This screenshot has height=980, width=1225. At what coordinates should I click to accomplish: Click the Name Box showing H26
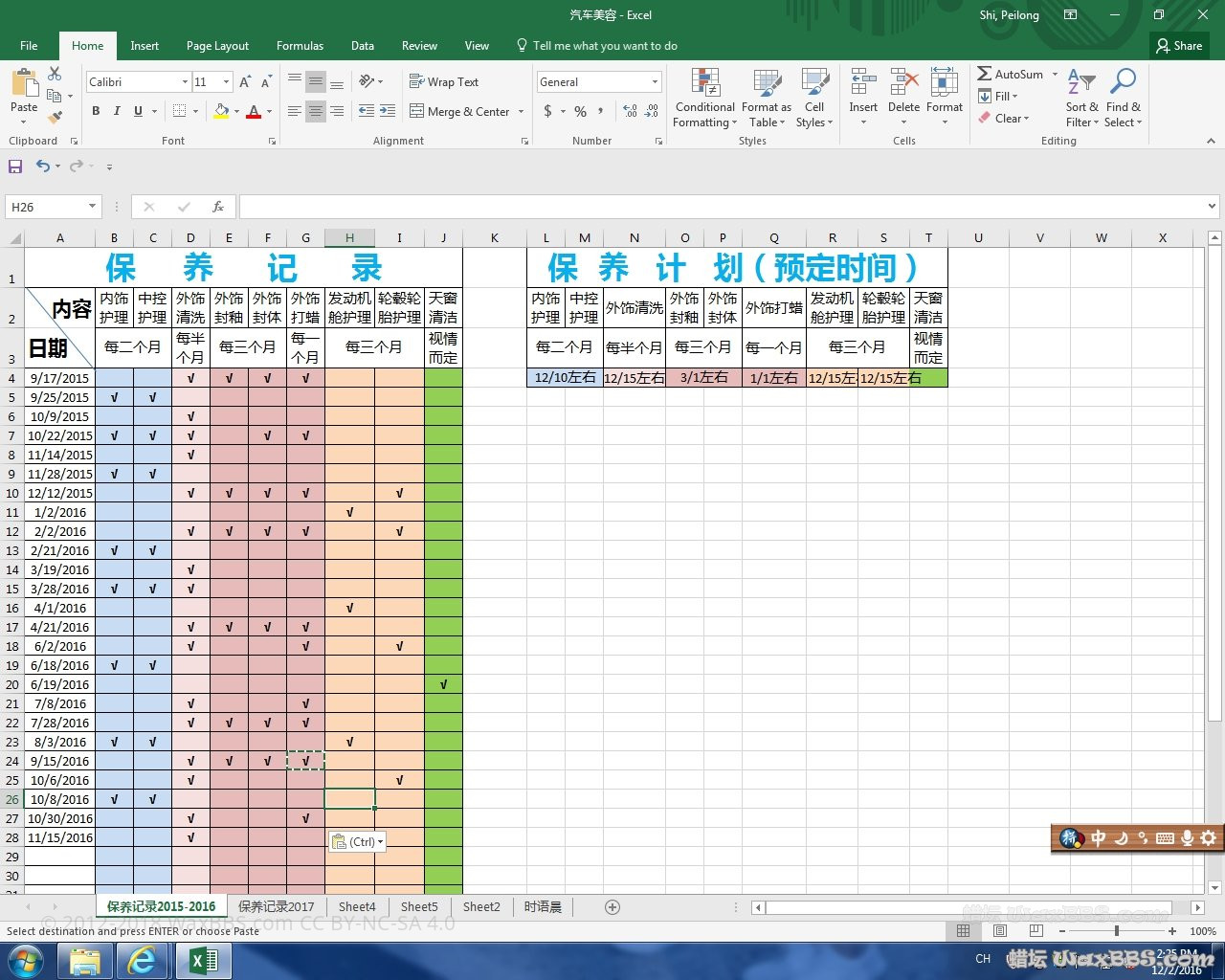pyautogui.click(x=46, y=207)
